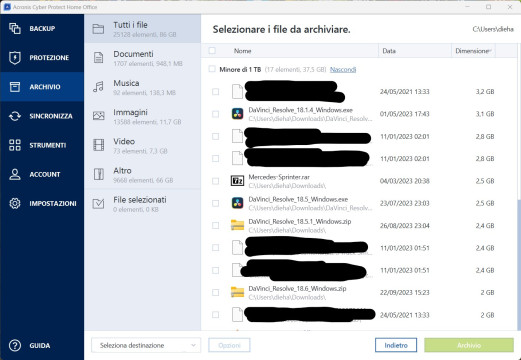Open the Impostazioni gear icon
Viewport: 521px width, 360px height.
(15, 203)
